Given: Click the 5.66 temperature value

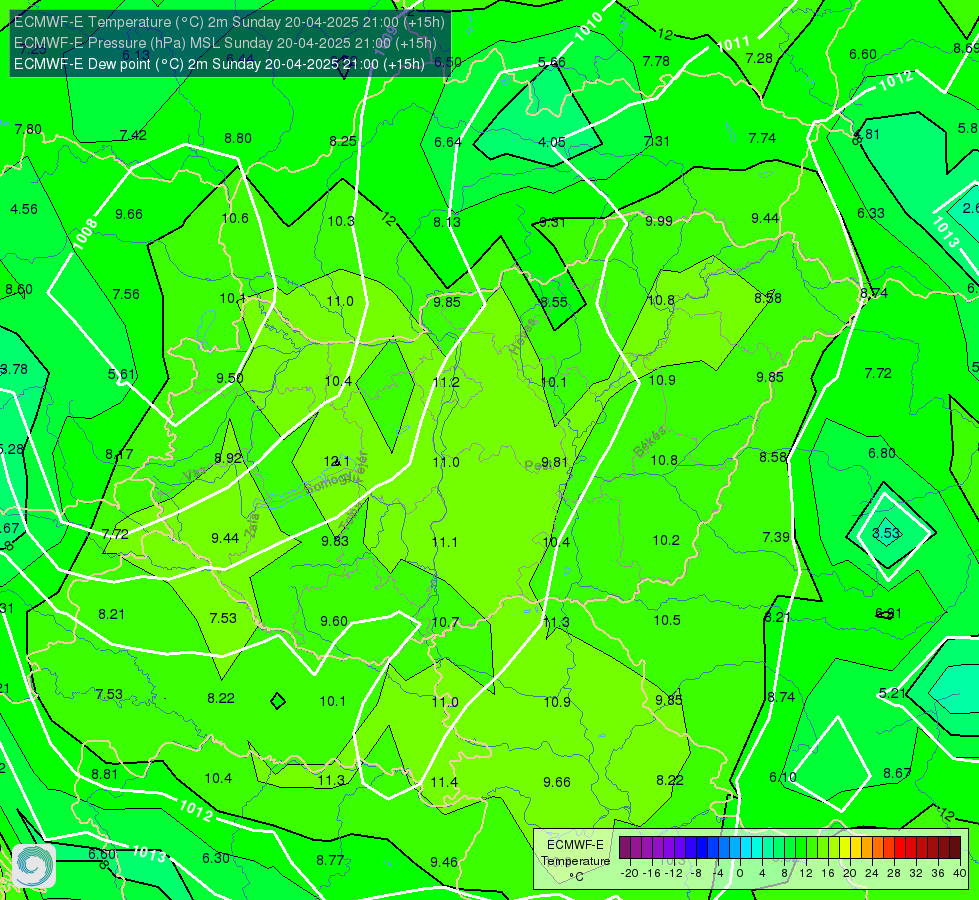Looking at the screenshot, I should (x=552, y=62).
